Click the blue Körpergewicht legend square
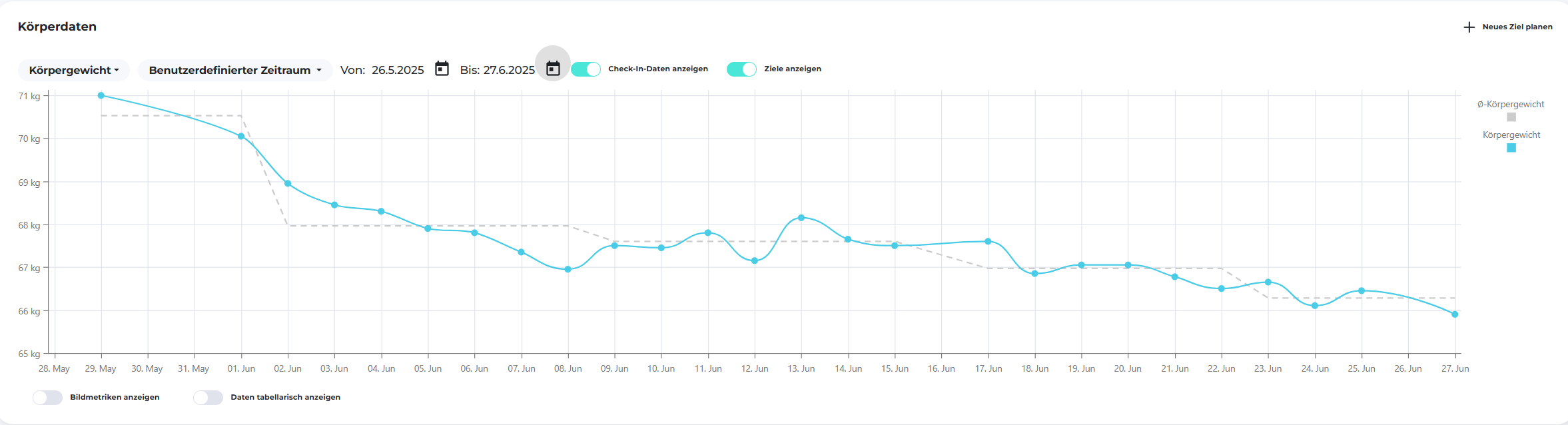 (1511, 148)
